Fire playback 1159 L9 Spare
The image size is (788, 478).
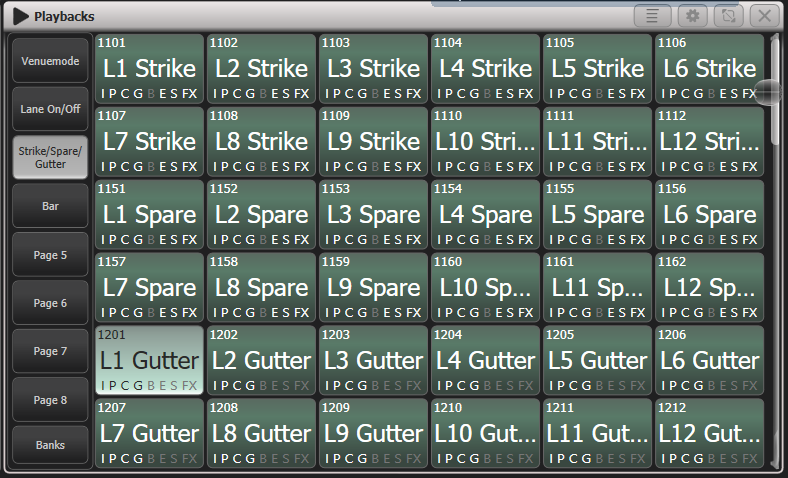pyautogui.click(x=373, y=288)
